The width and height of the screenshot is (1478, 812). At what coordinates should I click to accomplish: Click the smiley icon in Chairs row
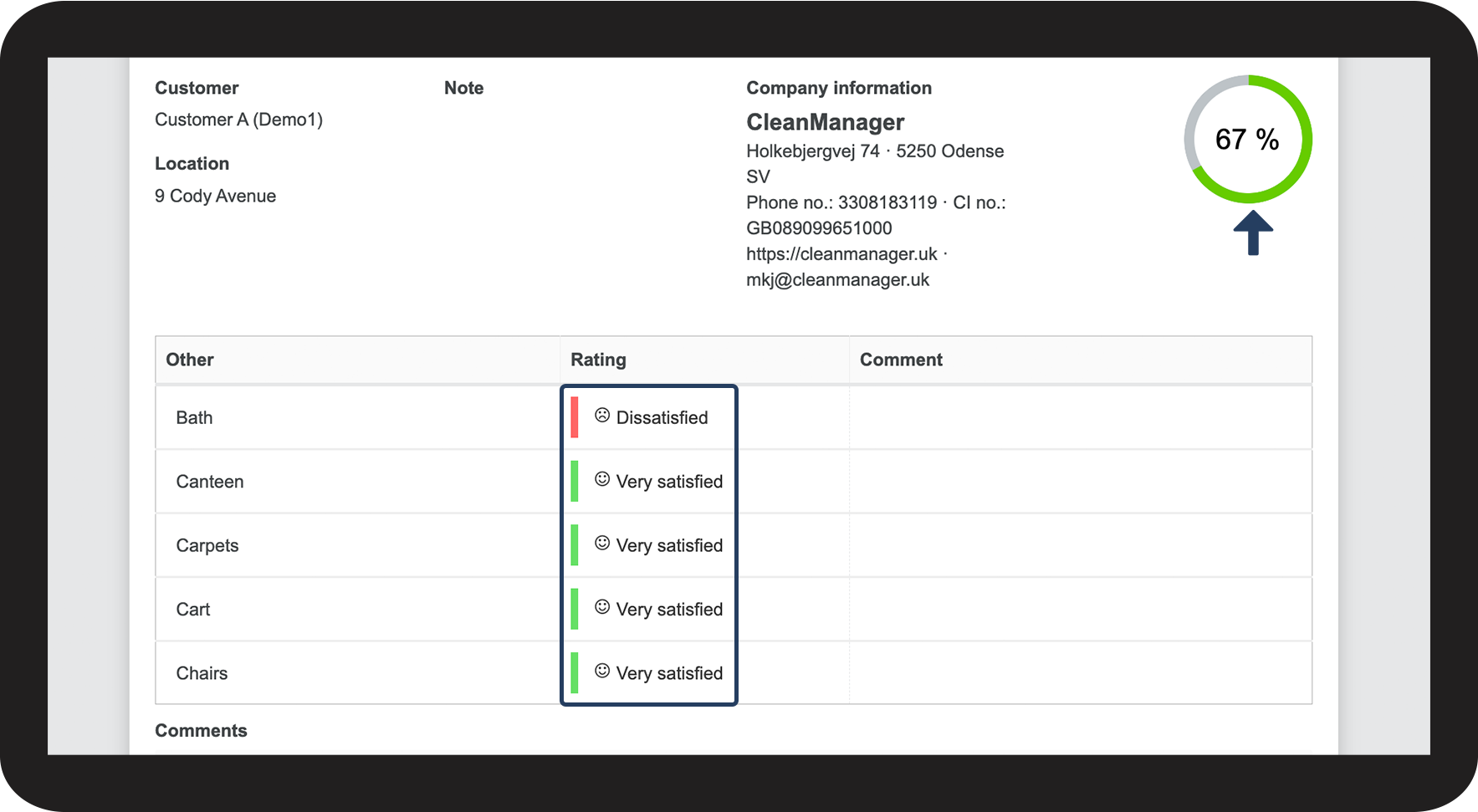click(x=602, y=671)
